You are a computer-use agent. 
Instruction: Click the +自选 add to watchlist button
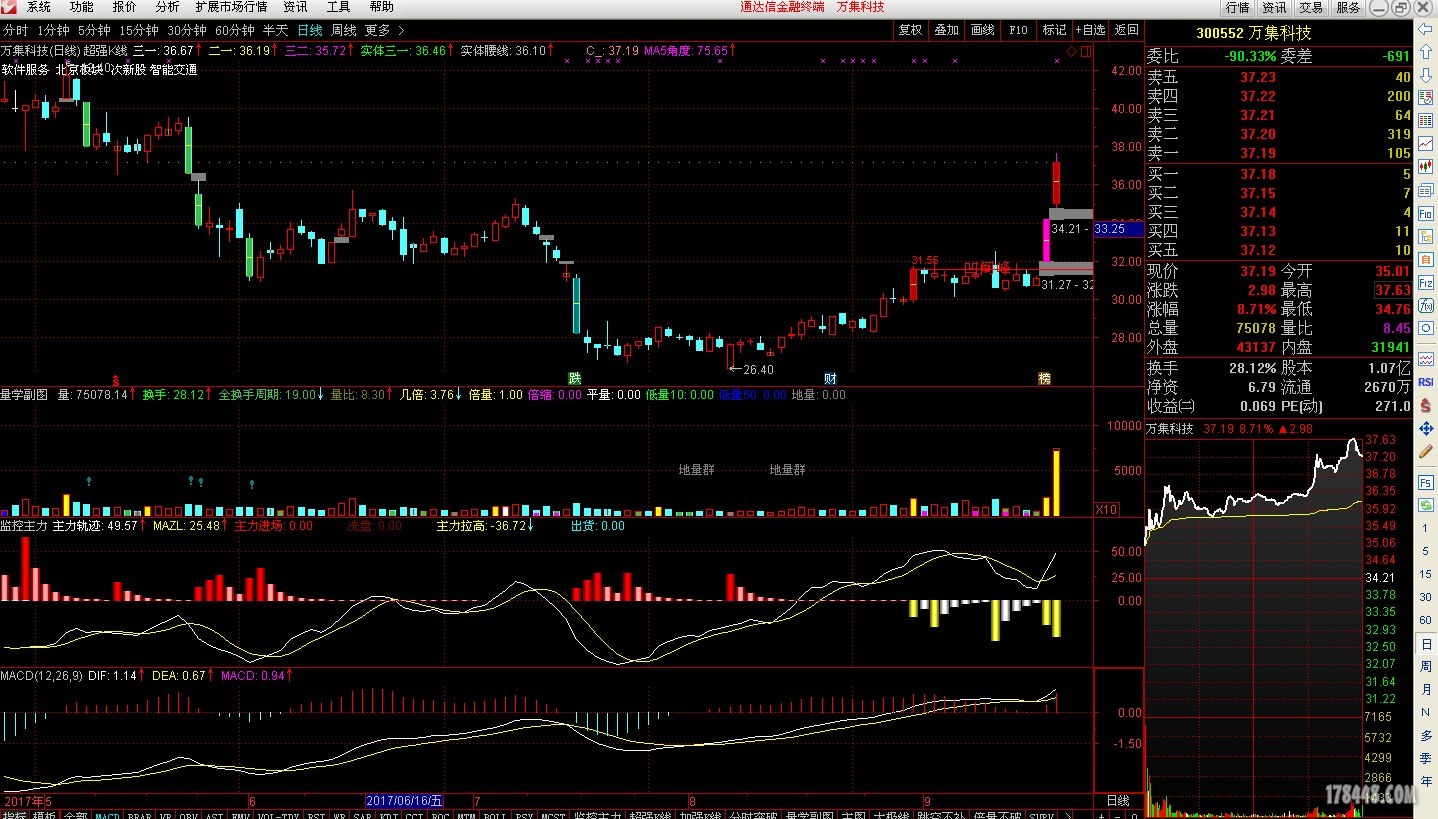pyautogui.click(x=1090, y=30)
